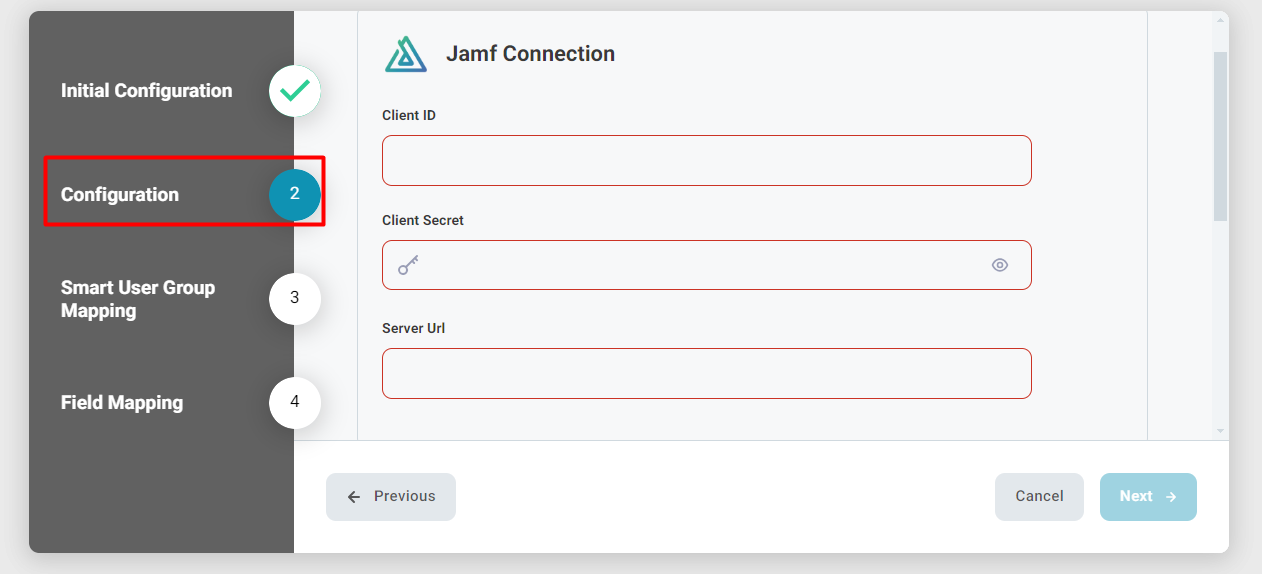Click the vertical scrollbar thumb

pos(1220,135)
